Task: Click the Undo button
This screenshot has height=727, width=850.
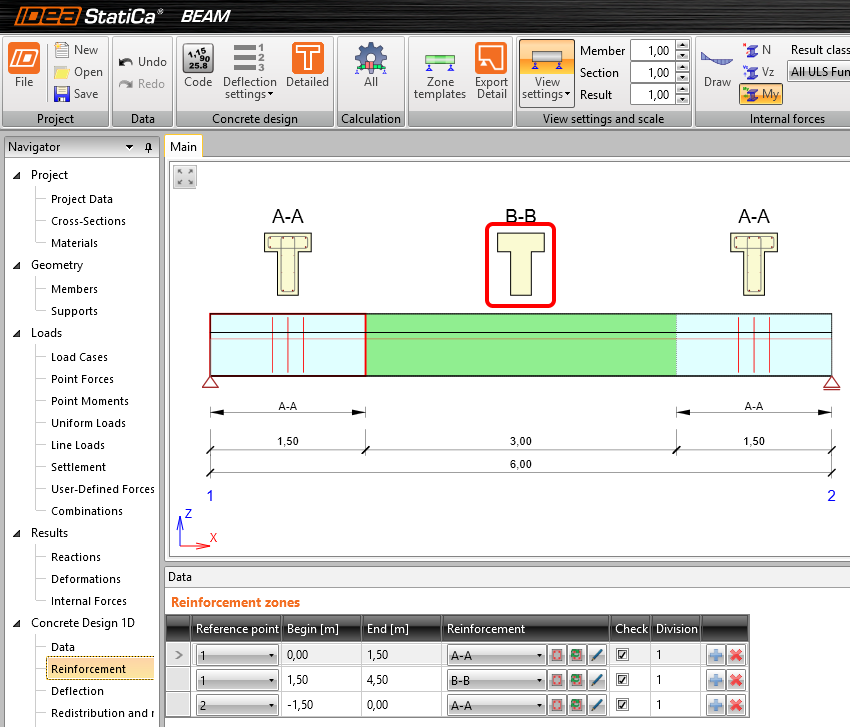Action: [x=142, y=61]
